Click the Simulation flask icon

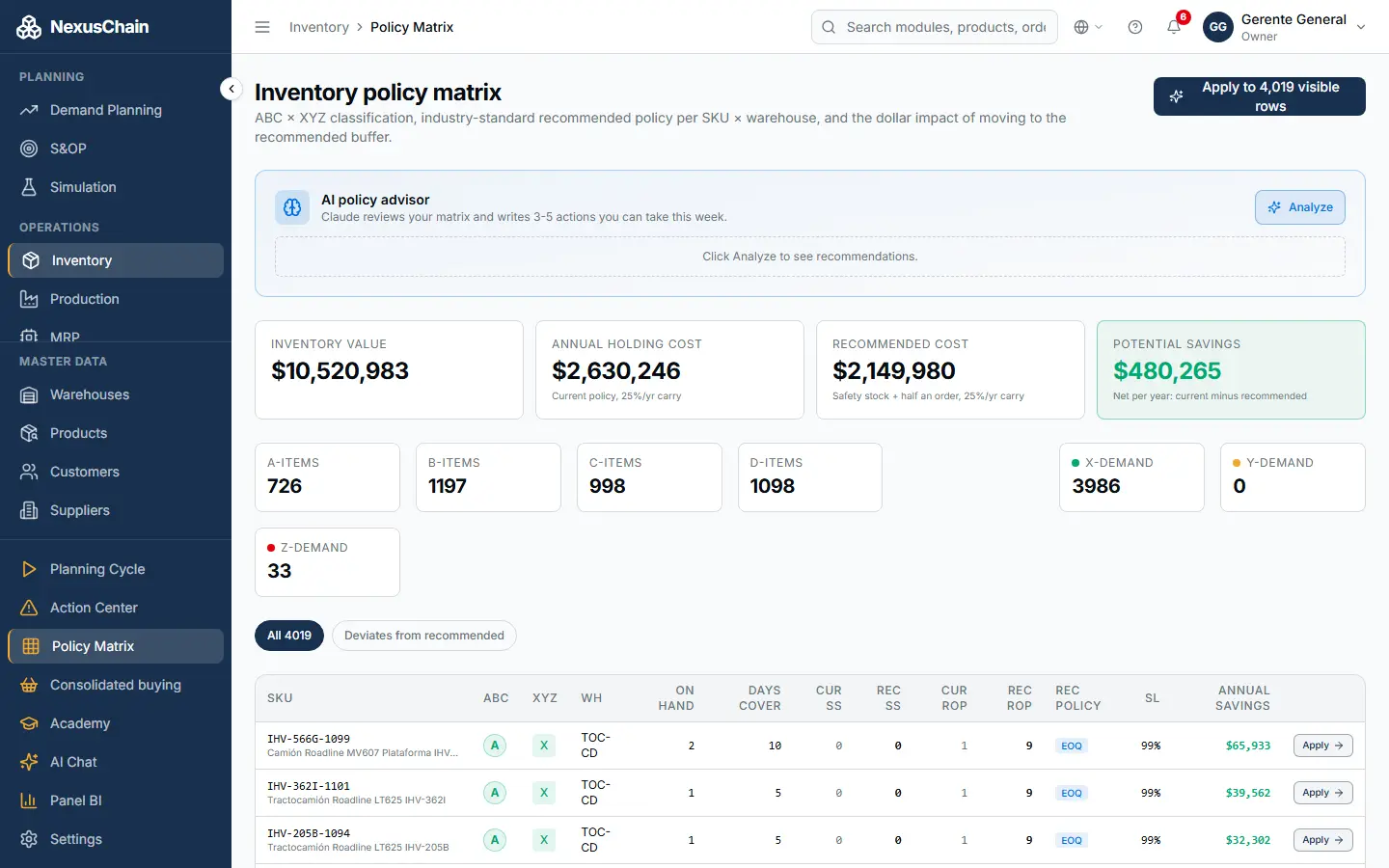click(x=29, y=187)
